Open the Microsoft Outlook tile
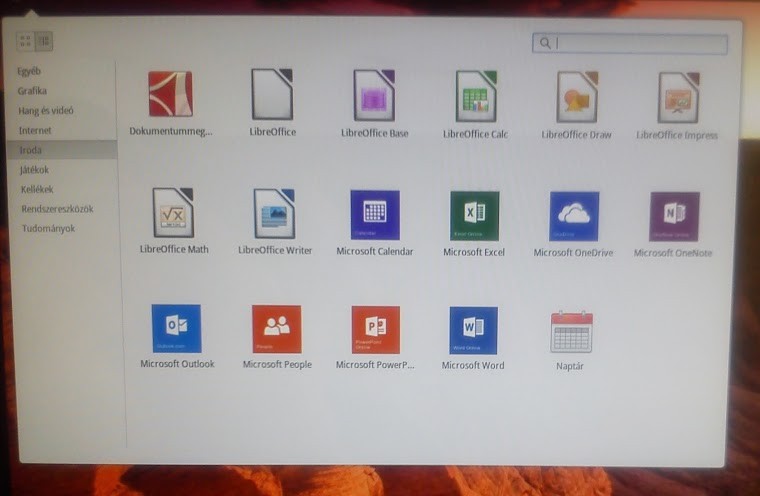 tap(176, 329)
